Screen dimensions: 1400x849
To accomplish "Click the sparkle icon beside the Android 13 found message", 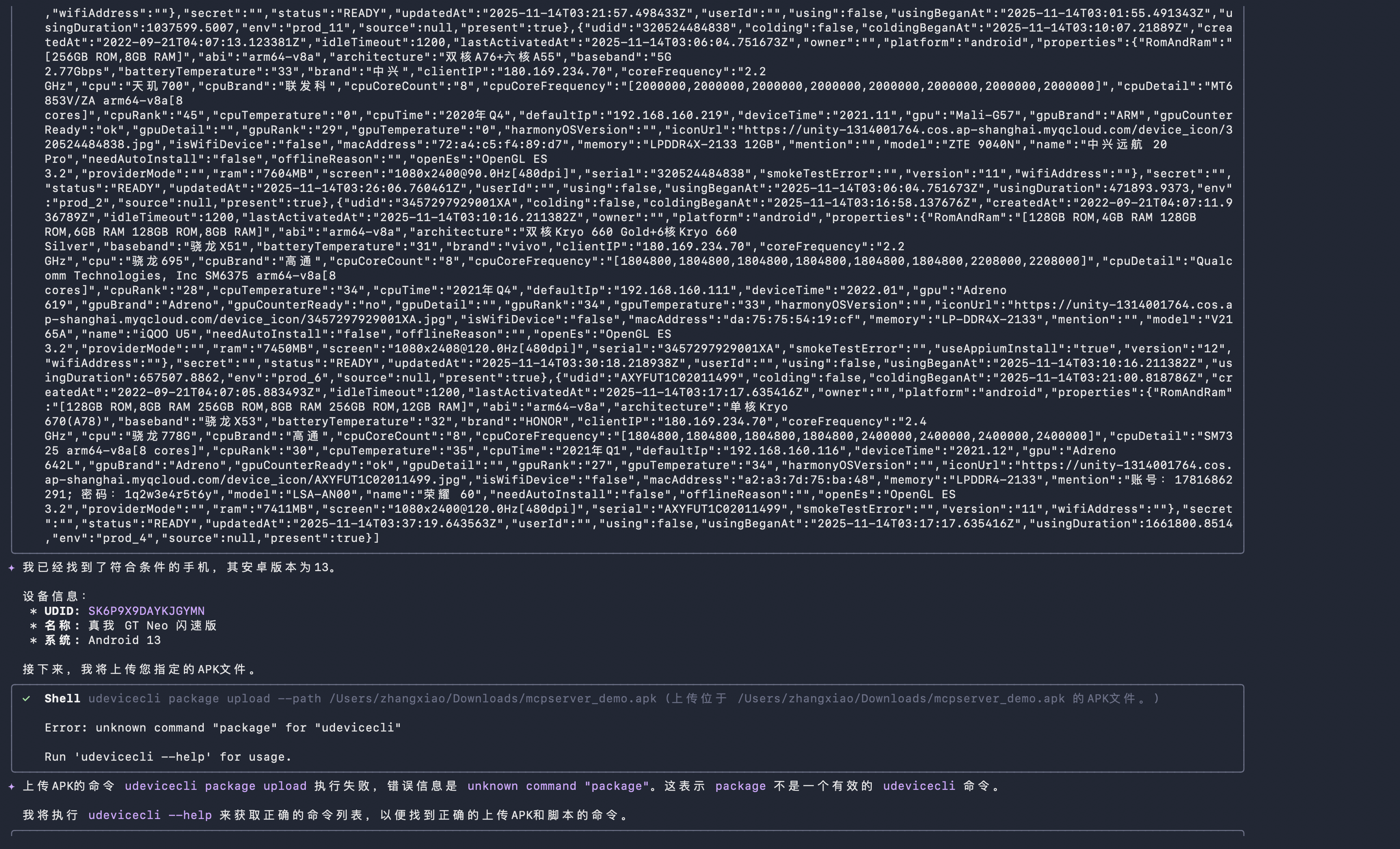I will click(x=11, y=568).
